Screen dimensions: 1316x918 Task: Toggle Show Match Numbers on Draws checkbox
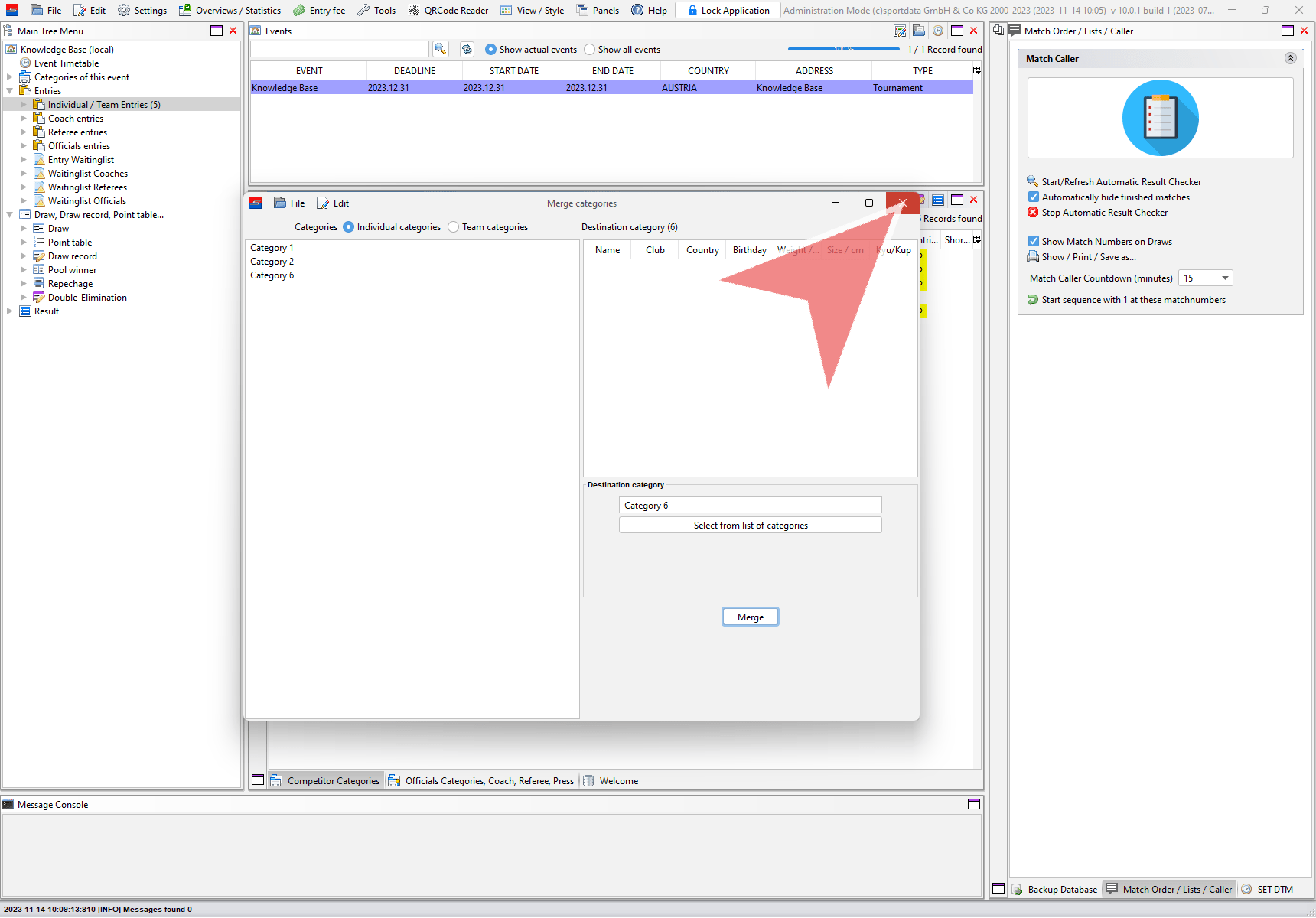point(1034,242)
